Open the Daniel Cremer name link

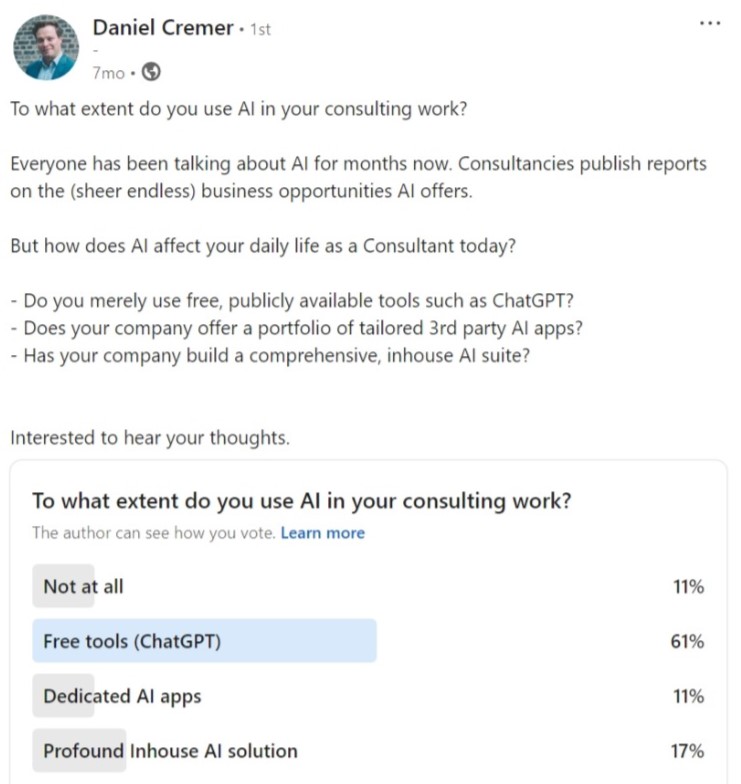[163, 28]
